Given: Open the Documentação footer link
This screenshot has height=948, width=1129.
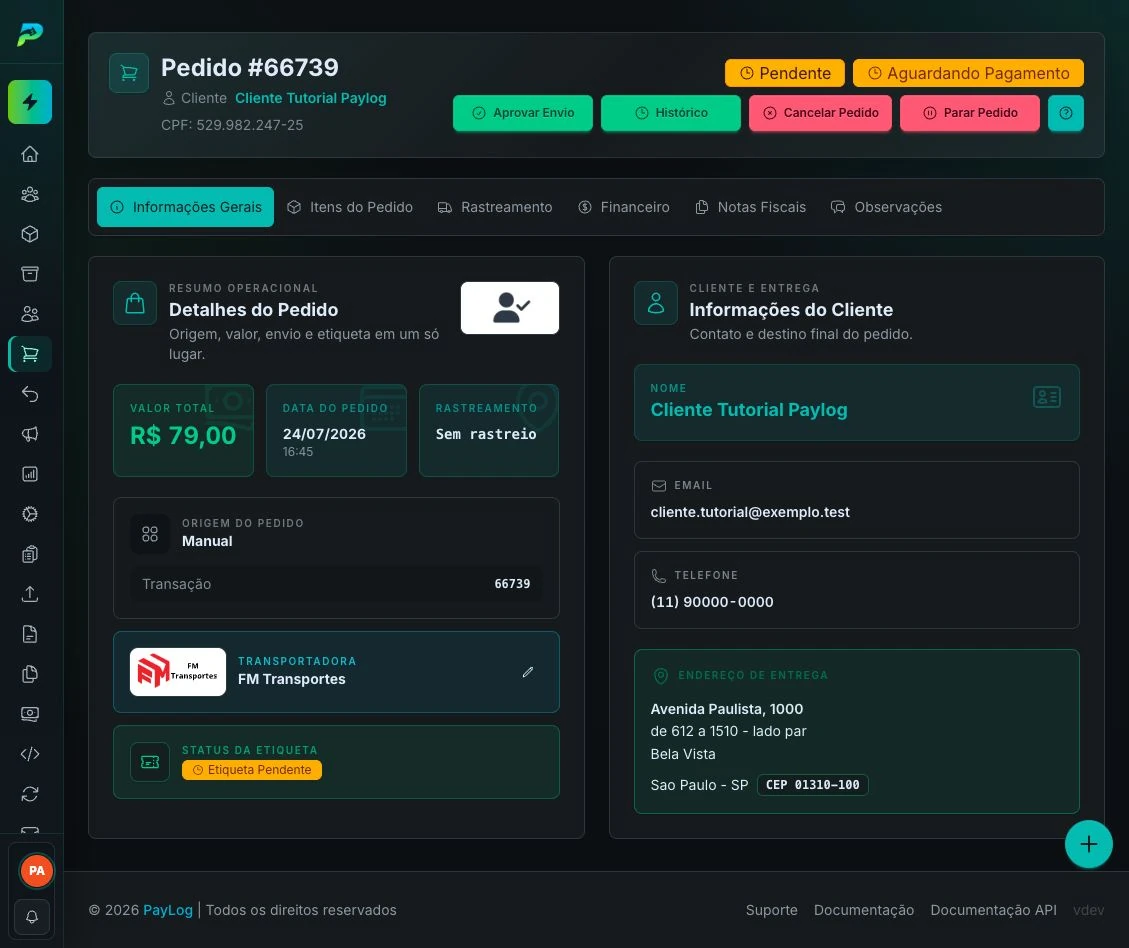Looking at the screenshot, I should pos(863,910).
